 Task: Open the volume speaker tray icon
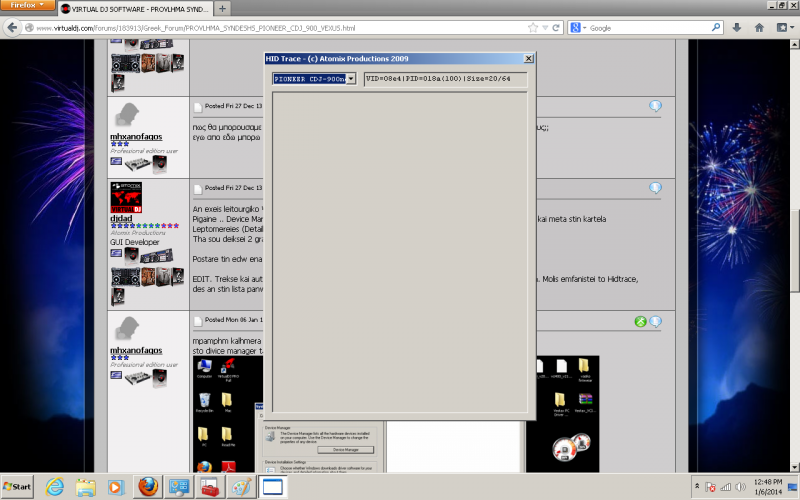pyautogui.click(x=740, y=487)
